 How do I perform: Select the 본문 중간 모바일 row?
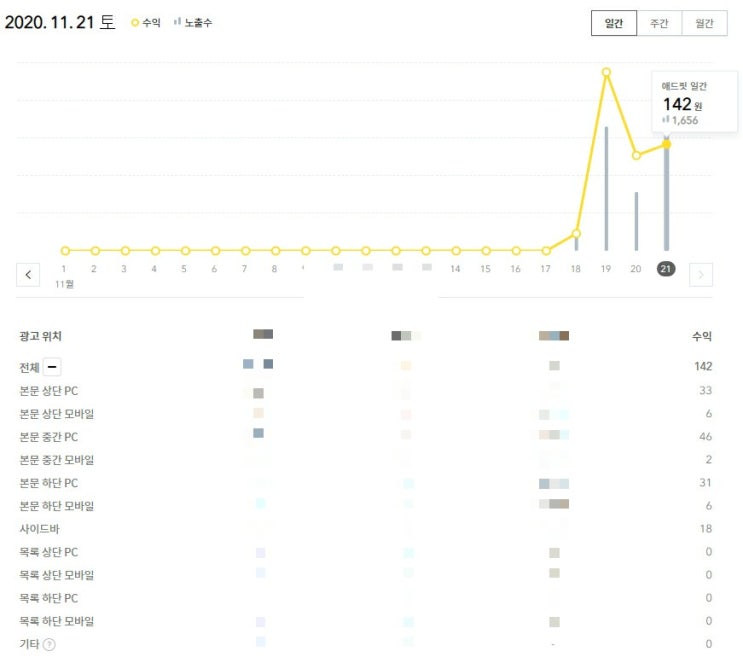[x=365, y=460]
